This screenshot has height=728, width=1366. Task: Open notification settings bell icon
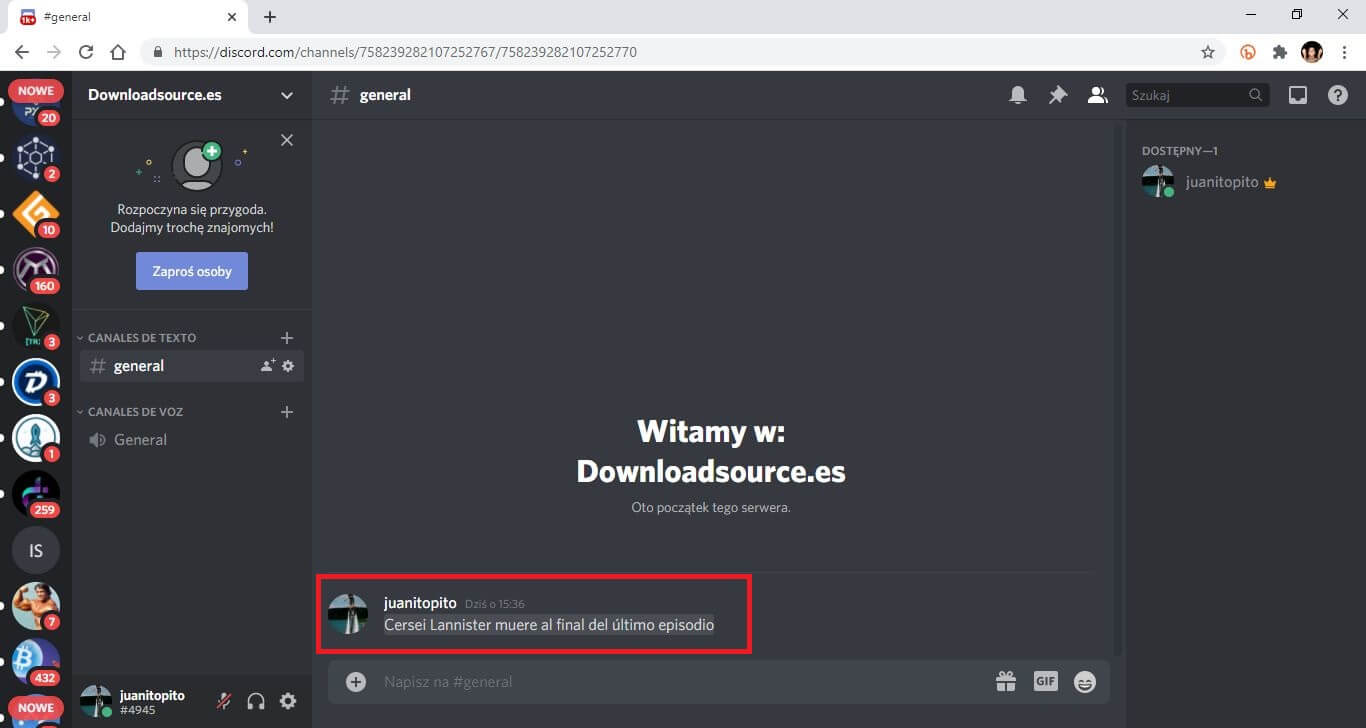click(1017, 95)
